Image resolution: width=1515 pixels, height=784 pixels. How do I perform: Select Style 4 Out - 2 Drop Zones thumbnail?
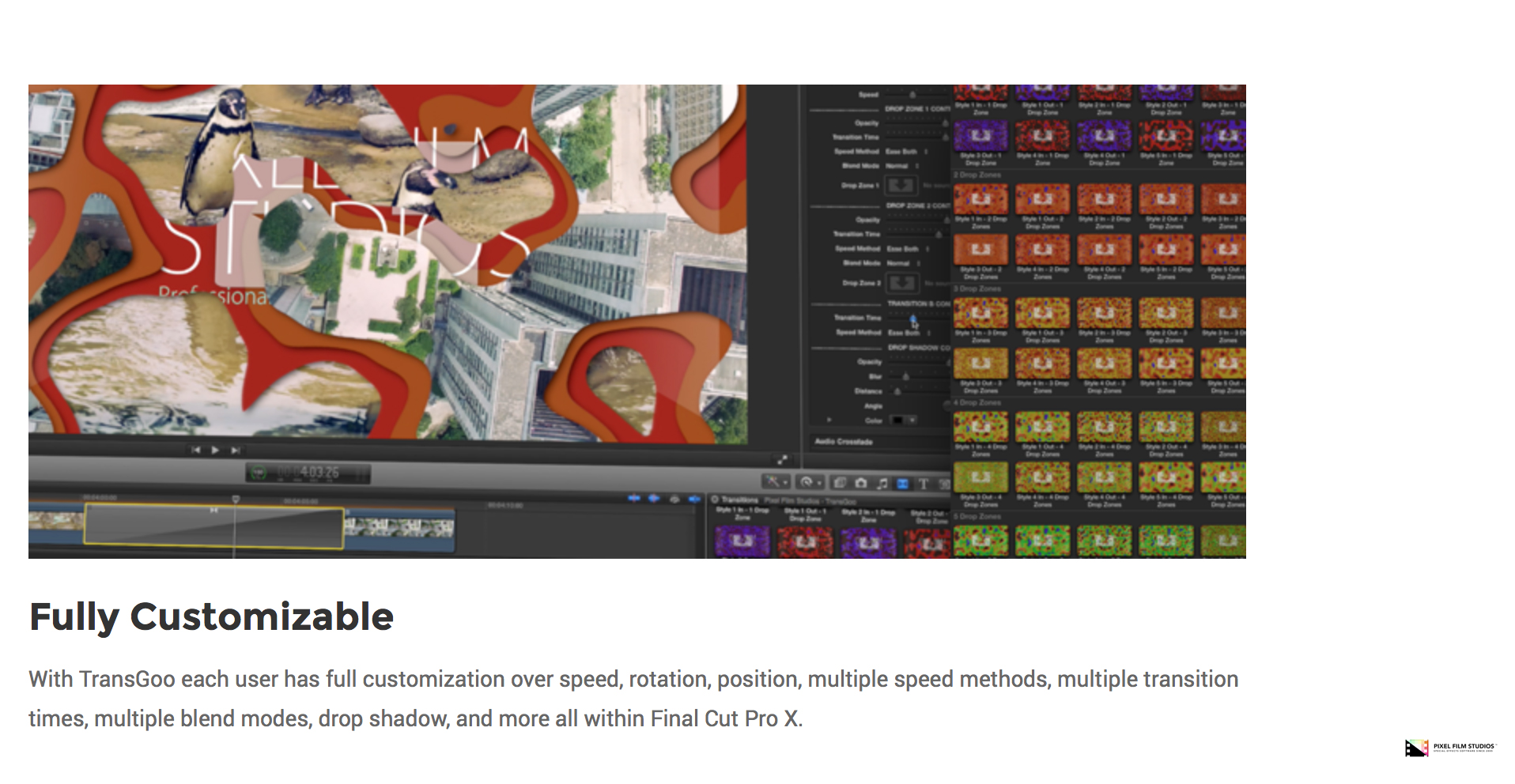(x=1104, y=250)
